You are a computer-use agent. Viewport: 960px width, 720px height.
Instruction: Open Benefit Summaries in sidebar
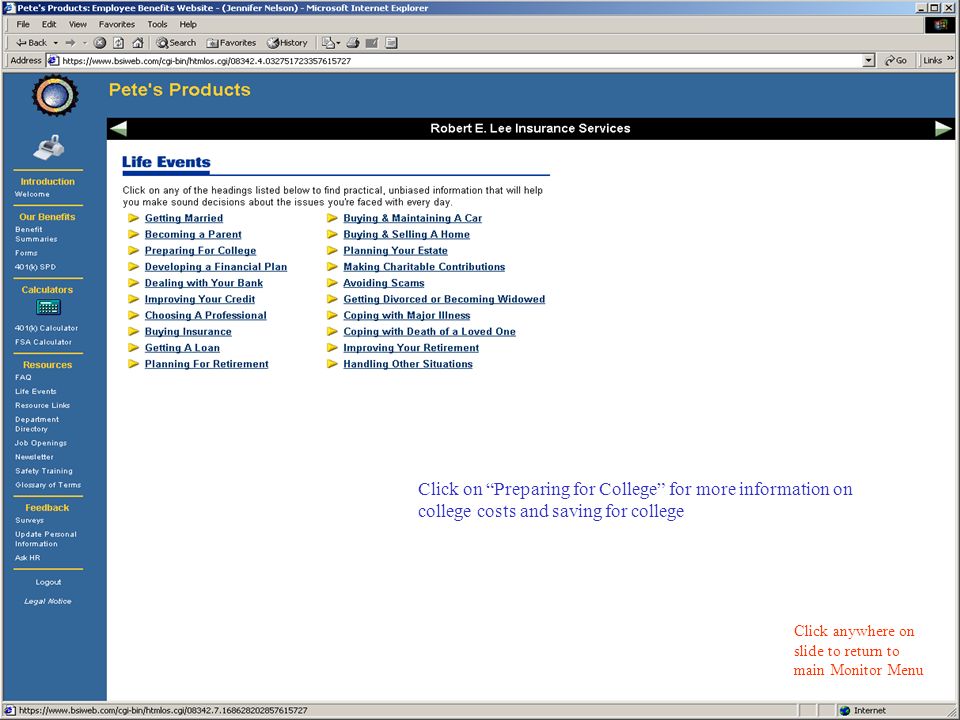point(36,234)
